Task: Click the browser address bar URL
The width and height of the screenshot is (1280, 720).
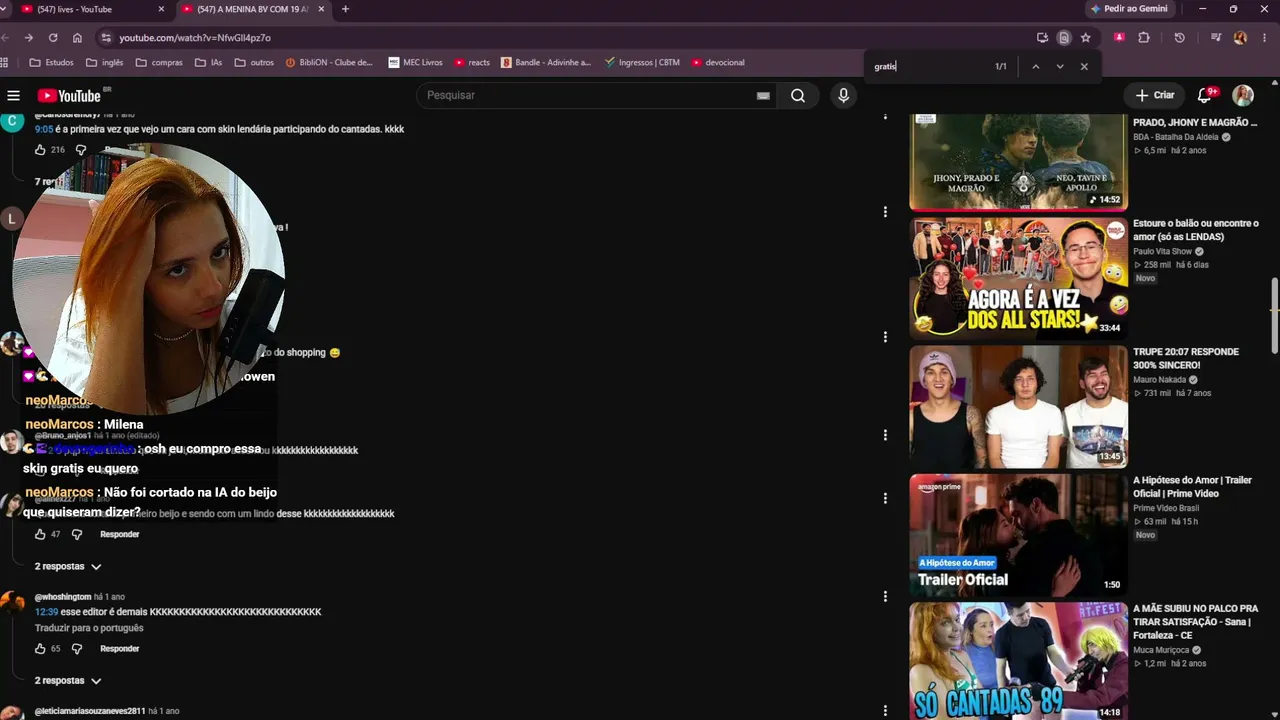Action: (x=195, y=38)
